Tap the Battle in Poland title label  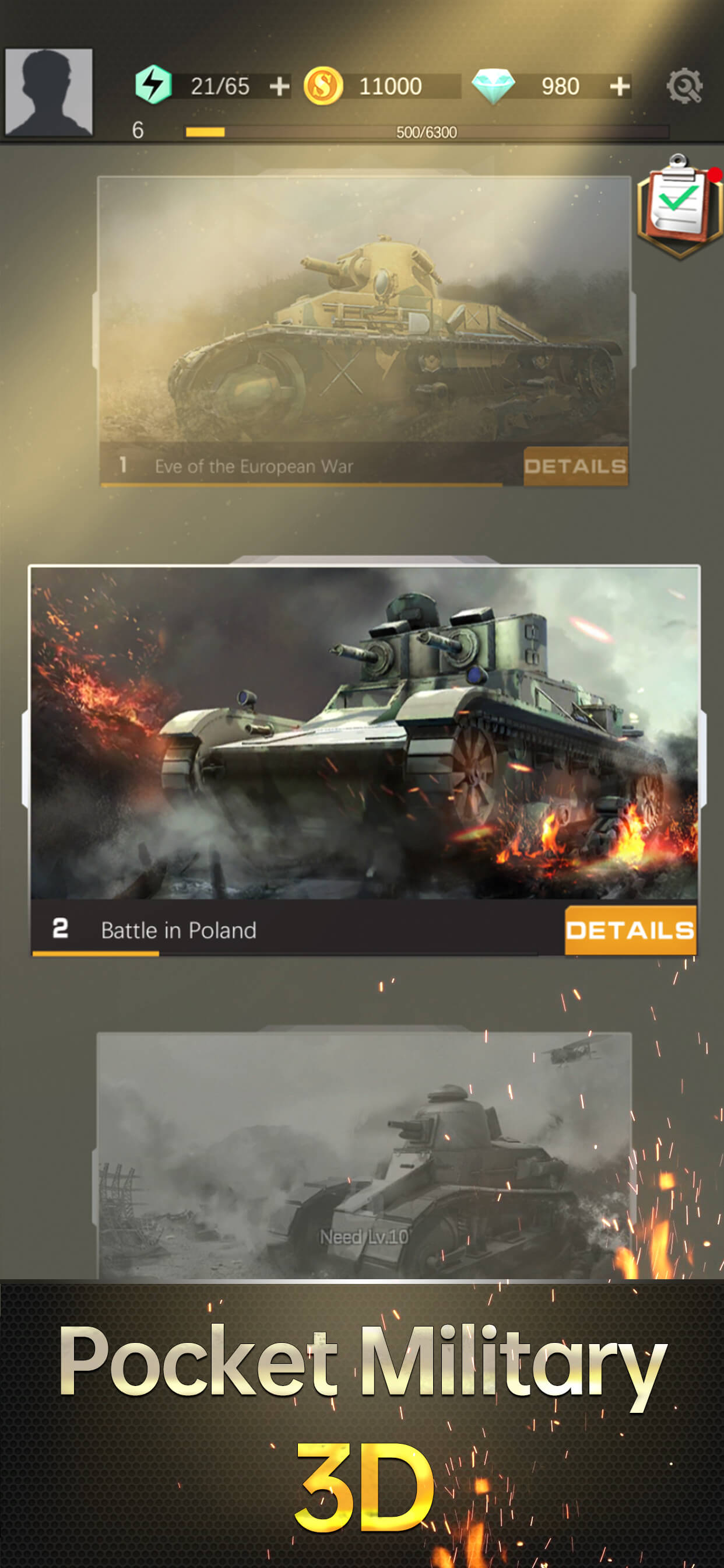tap(178, 930)
